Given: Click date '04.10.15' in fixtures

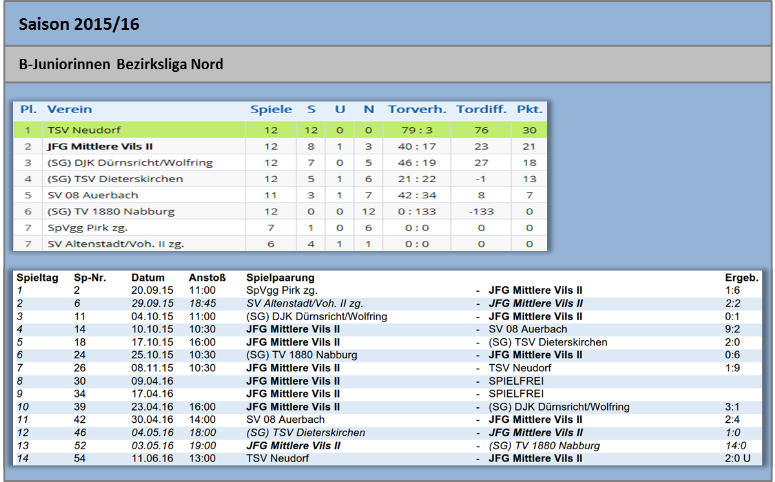Looking at the screenshot, I should 152,316.
